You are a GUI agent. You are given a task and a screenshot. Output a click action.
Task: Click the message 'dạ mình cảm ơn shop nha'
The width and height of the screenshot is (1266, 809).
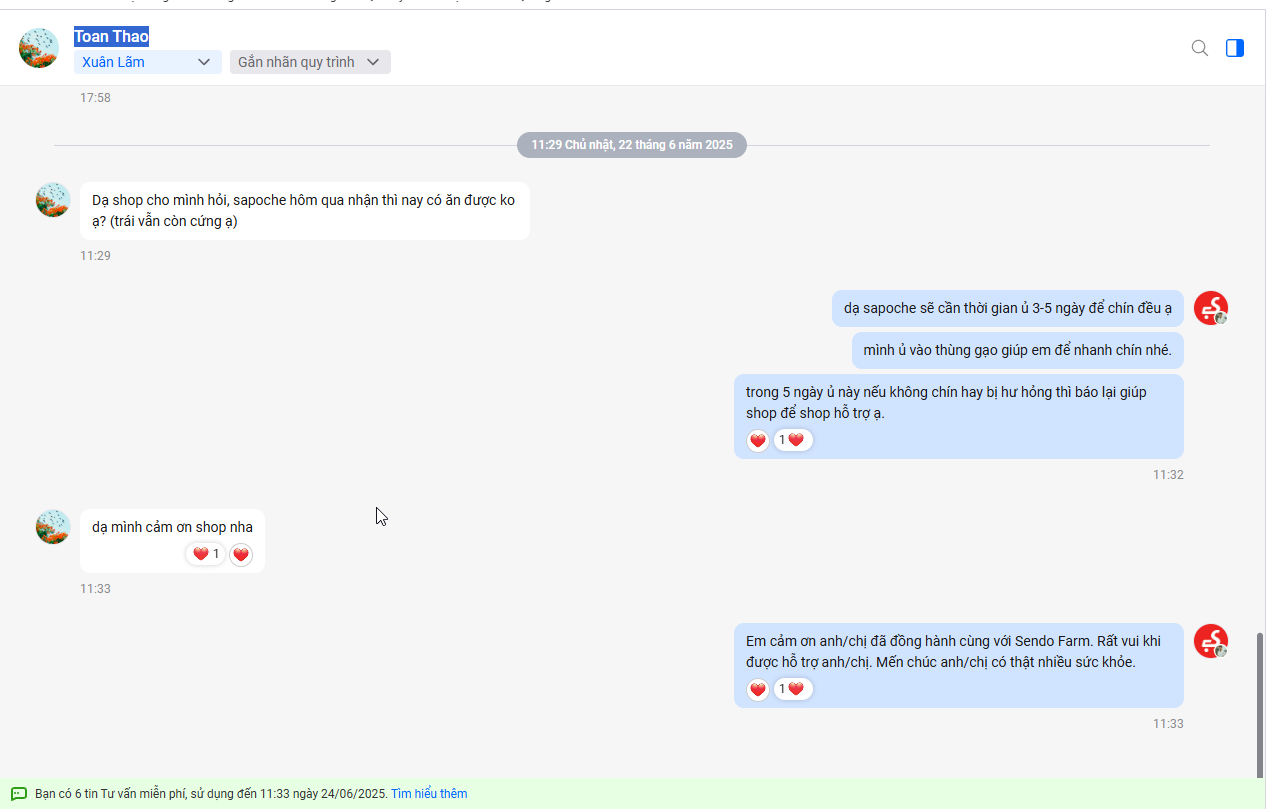[172, 541]
